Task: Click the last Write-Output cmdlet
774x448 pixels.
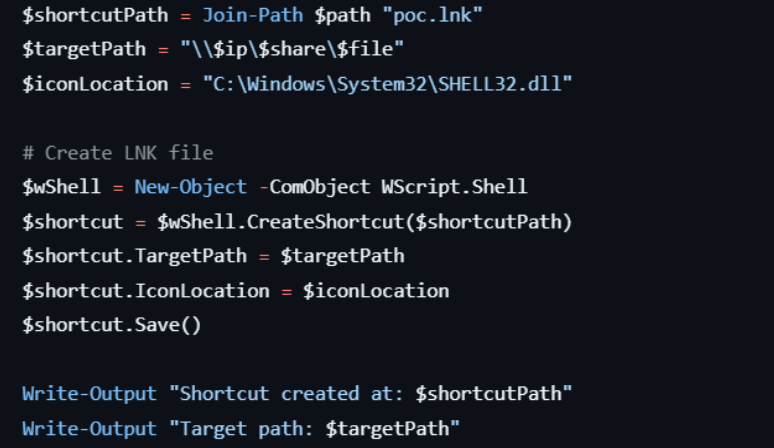Action: (89, 429)
